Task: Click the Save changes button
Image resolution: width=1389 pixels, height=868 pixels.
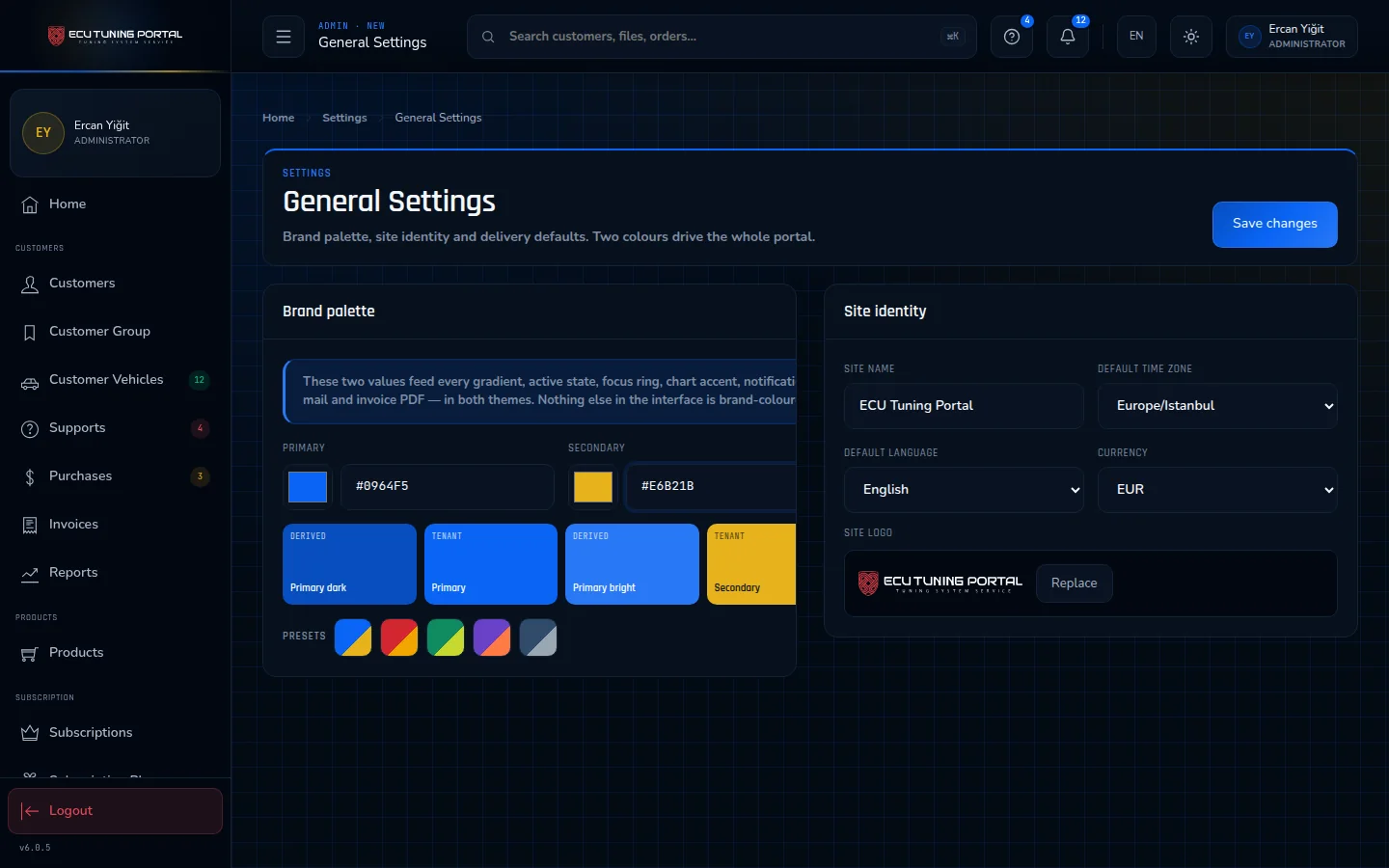Action: [x=1274, y=224]
